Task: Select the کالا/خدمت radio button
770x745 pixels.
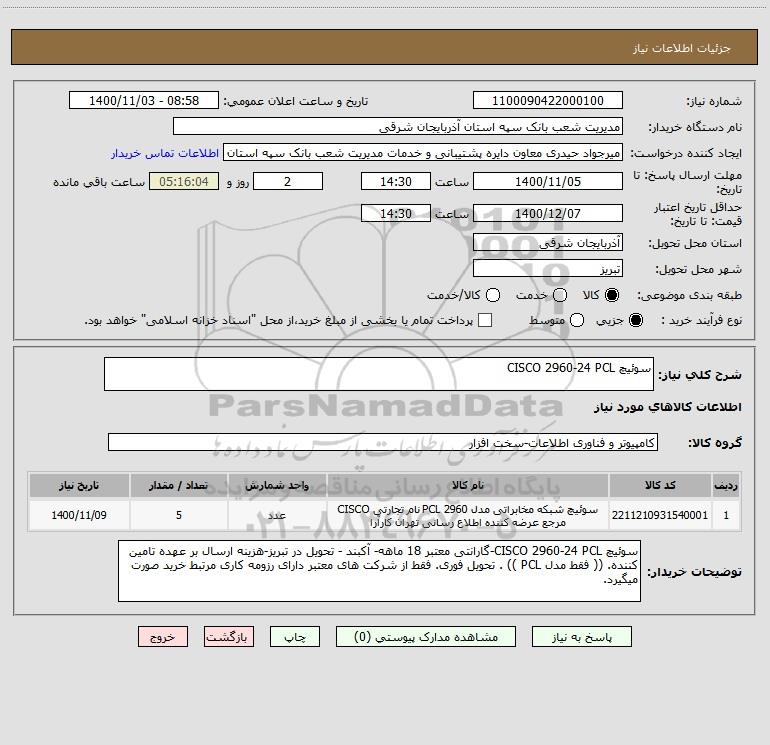Action: pos(493,295)
